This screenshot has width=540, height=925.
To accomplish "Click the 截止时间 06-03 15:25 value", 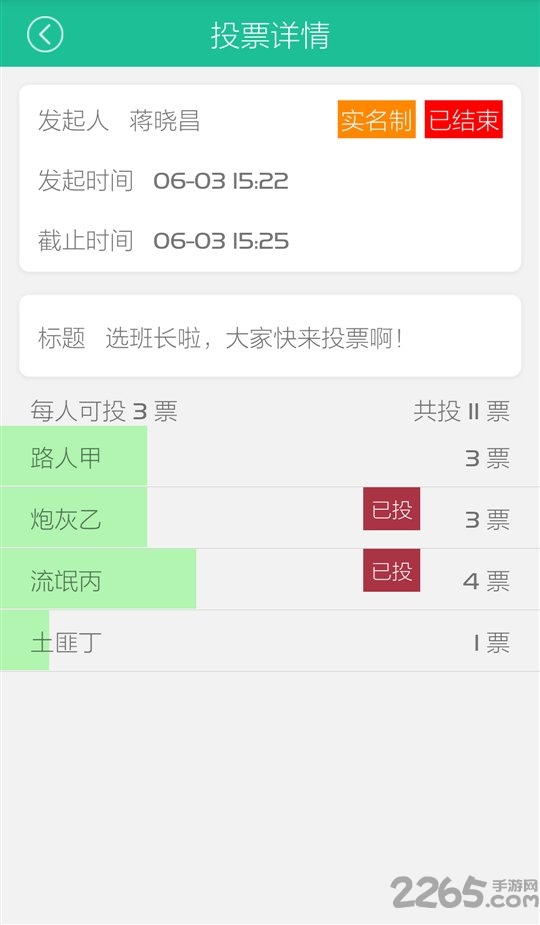I will tap(221, 241).
